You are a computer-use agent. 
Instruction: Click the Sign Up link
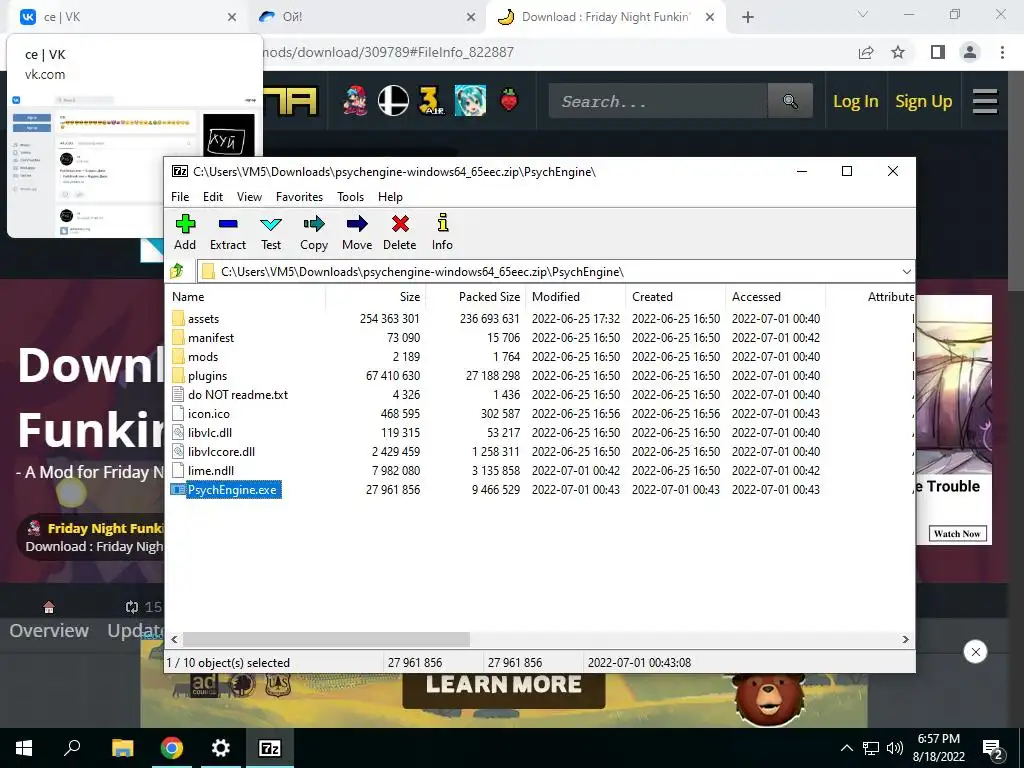[923, 101]
